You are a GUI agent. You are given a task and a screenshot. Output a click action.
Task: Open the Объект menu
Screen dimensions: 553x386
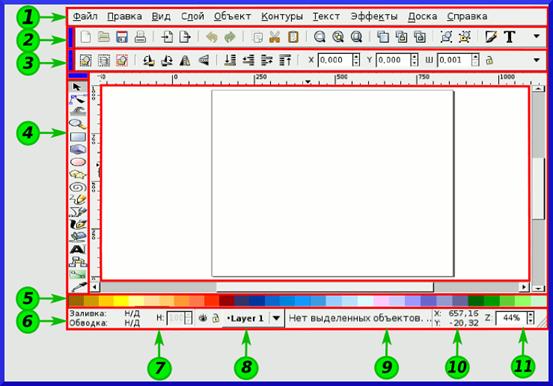click(x=232, y=16)
